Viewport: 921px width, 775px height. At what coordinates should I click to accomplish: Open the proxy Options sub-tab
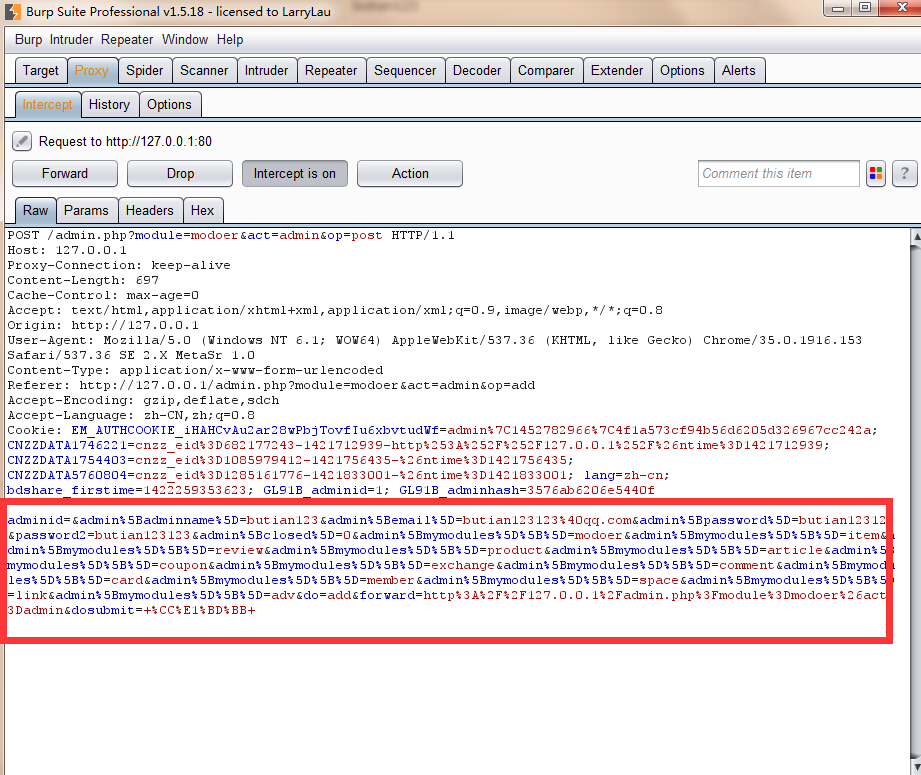click(169, 105)
